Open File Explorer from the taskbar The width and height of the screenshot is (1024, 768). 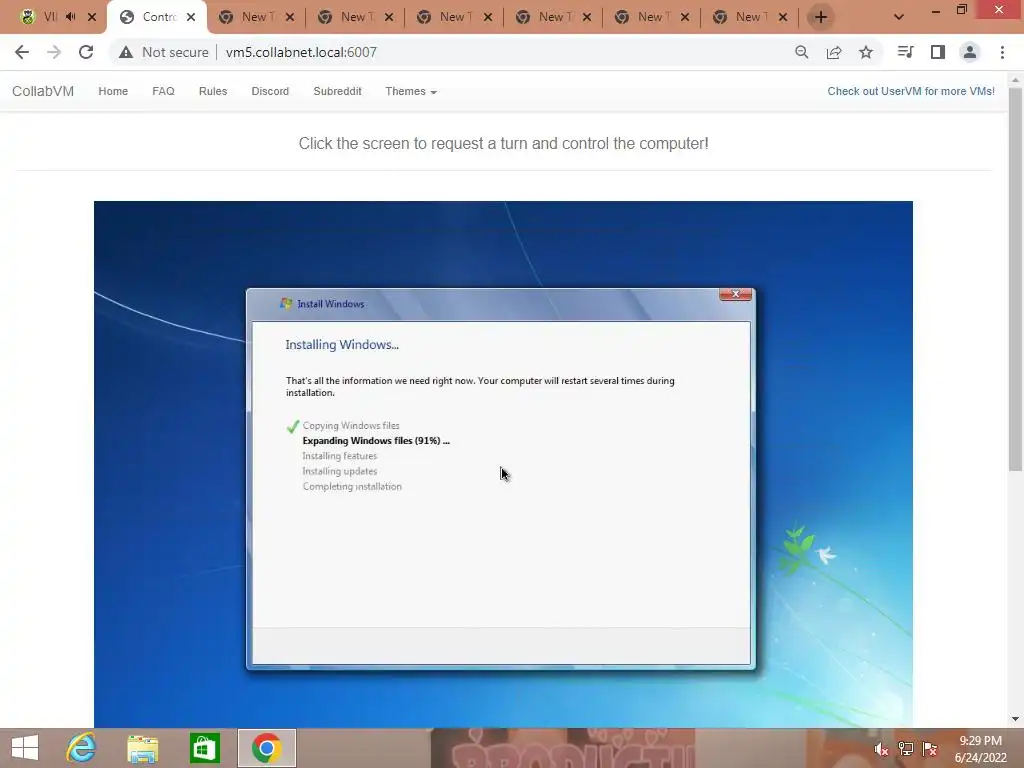coord(143,748)
